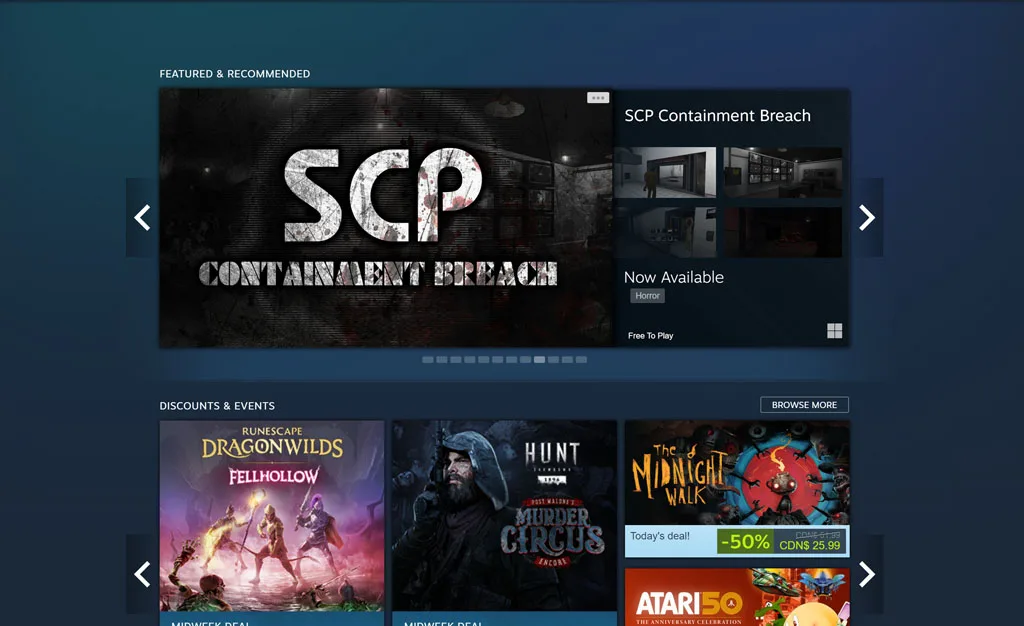Click the Free To Play label
1024x626 pixels.
[650, 336]
